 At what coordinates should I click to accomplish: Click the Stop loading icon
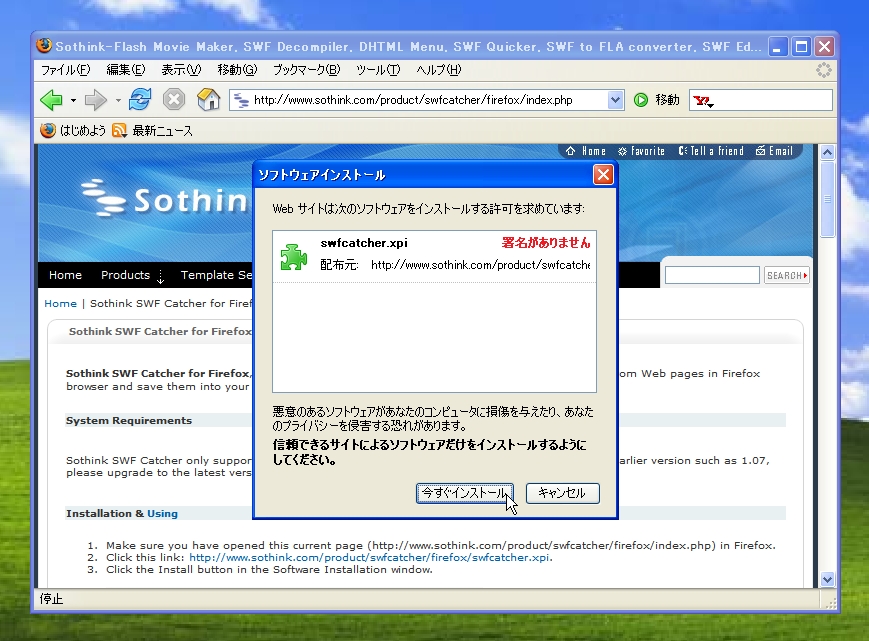click(x=173, y=100)
